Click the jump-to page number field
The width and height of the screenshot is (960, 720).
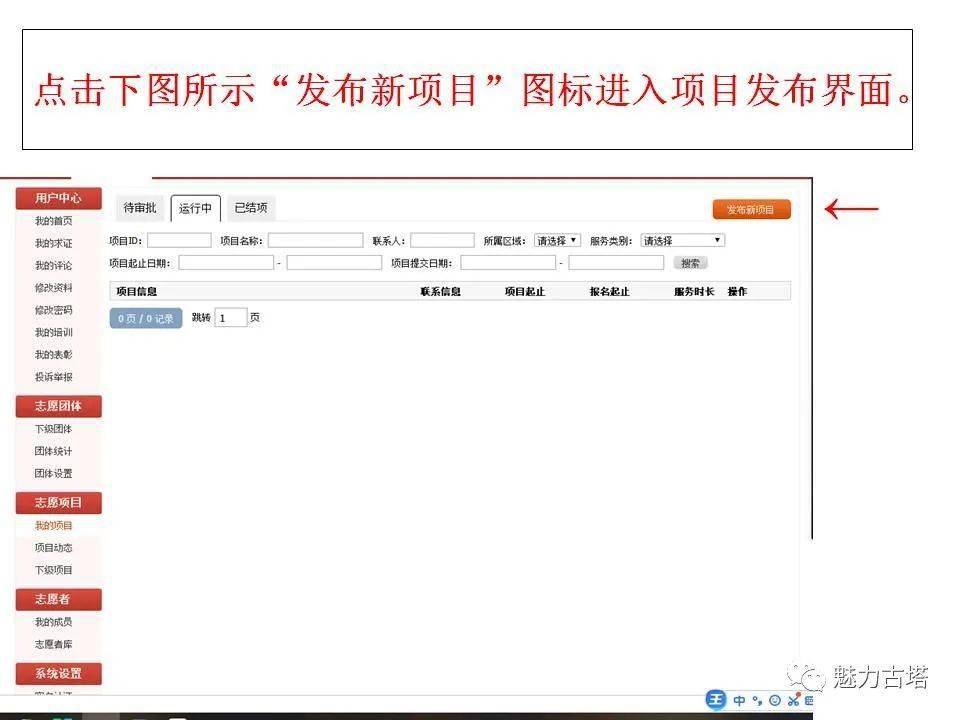231,318
